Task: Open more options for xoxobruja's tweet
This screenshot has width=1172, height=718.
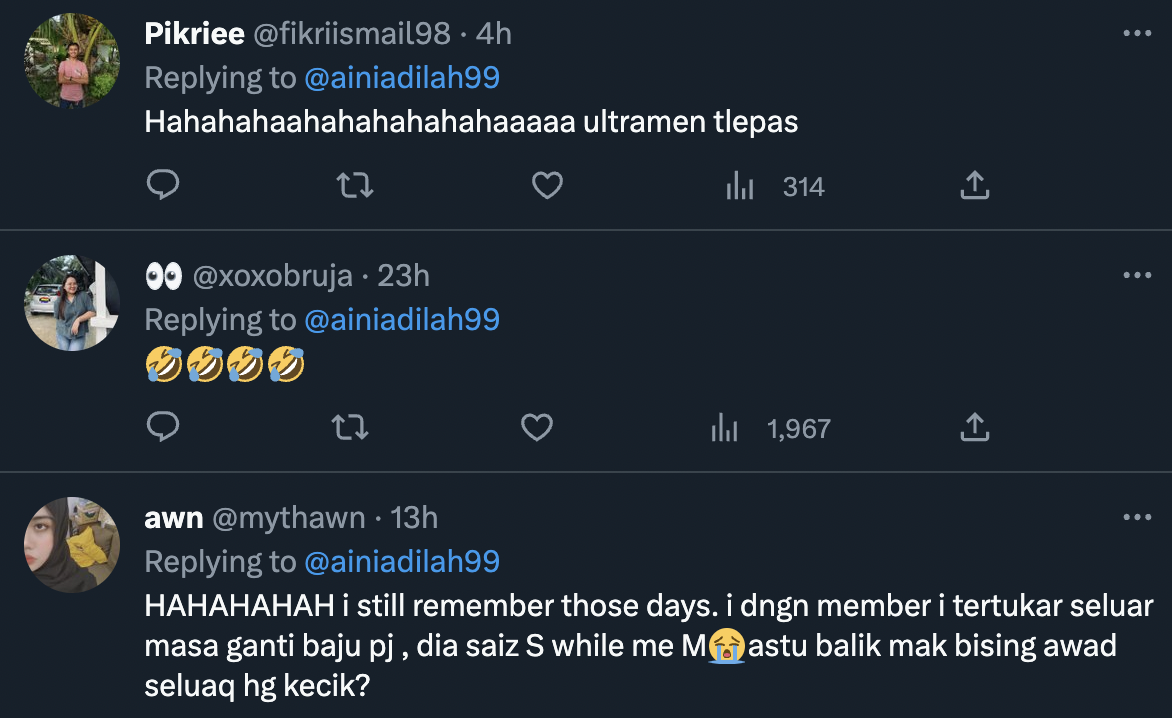Action: [x=1137, y=275]
